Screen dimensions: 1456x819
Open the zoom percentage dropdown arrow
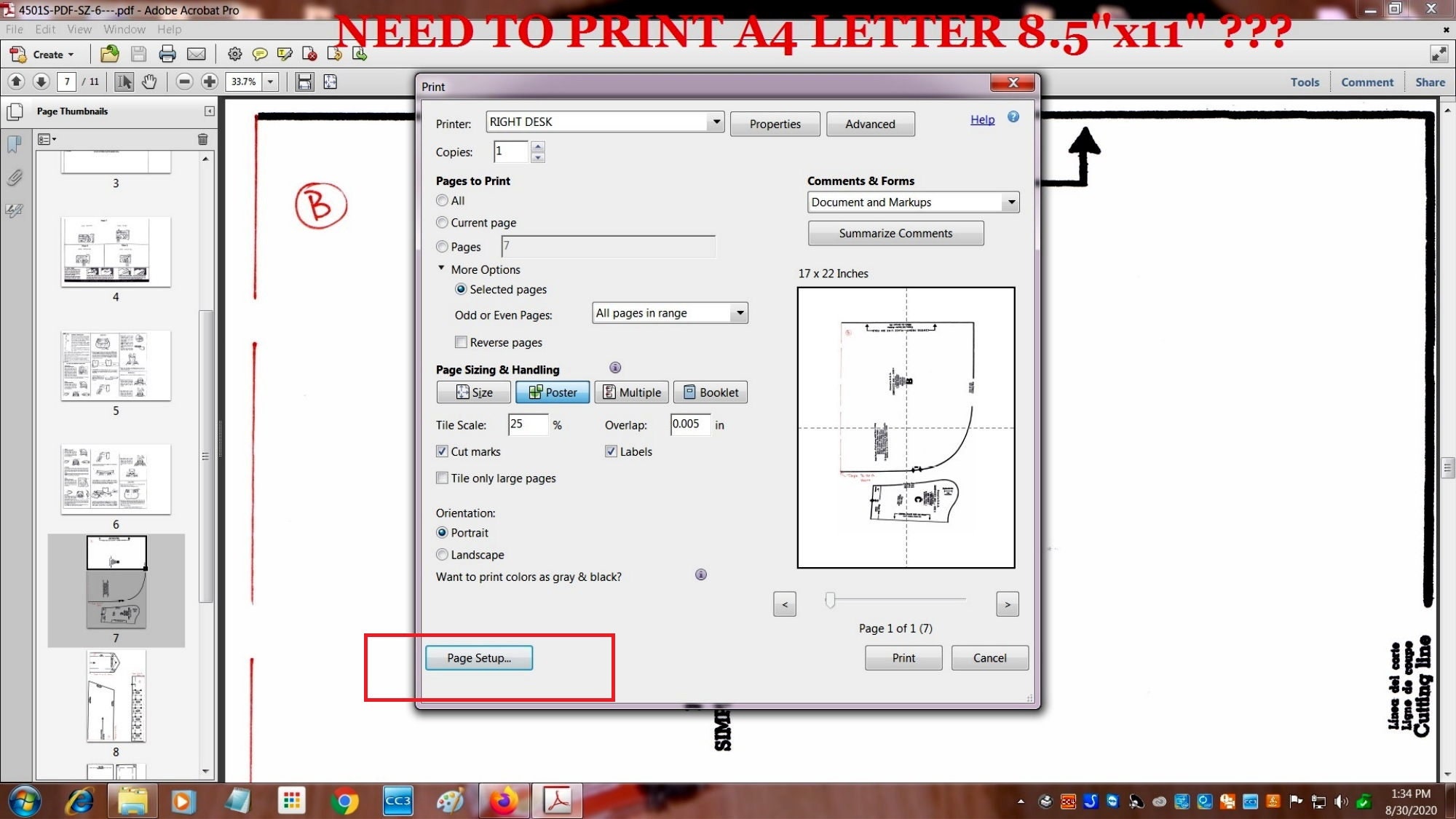(x=271, y=82)
